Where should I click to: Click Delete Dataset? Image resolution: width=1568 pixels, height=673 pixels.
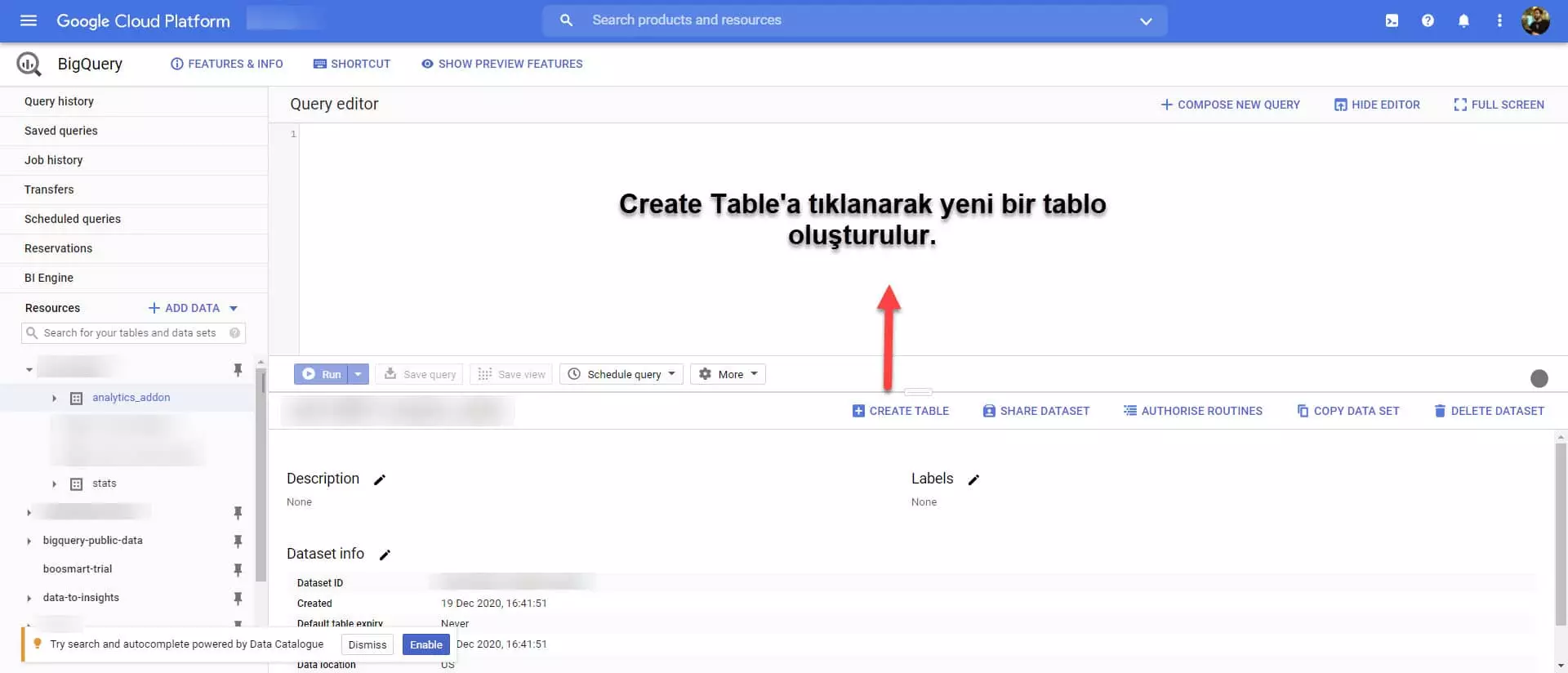tap(1489, 411)
